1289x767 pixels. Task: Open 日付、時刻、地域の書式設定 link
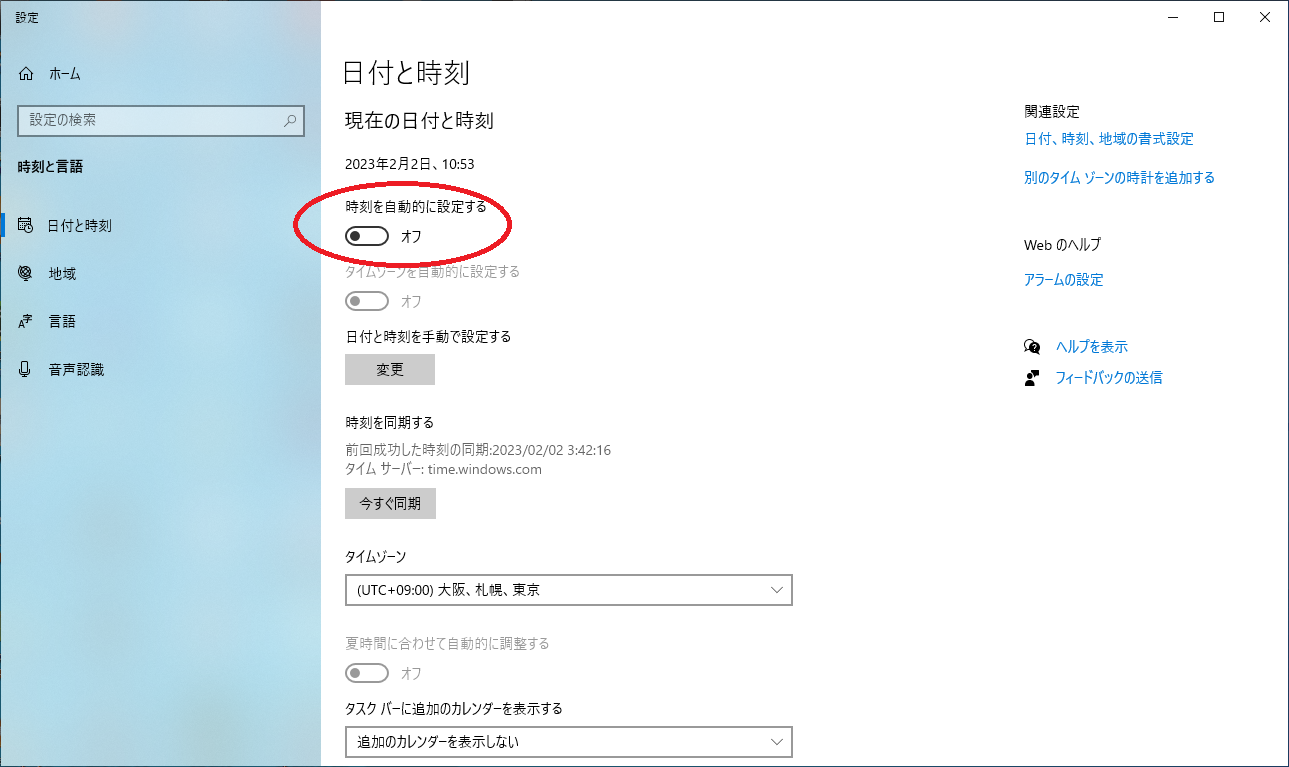click(x=1108, y=139)
